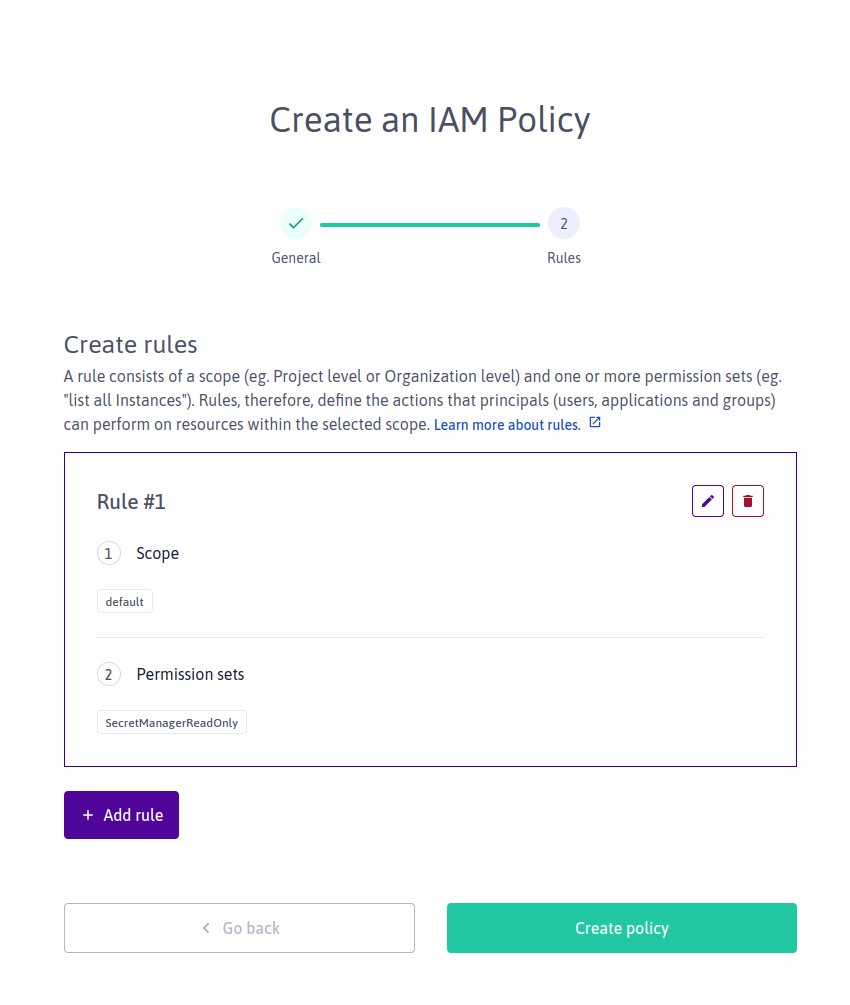Delete Rule #1 using trash icon
This screenshot has width=850, height=1005.
click(x=747, y=501)
